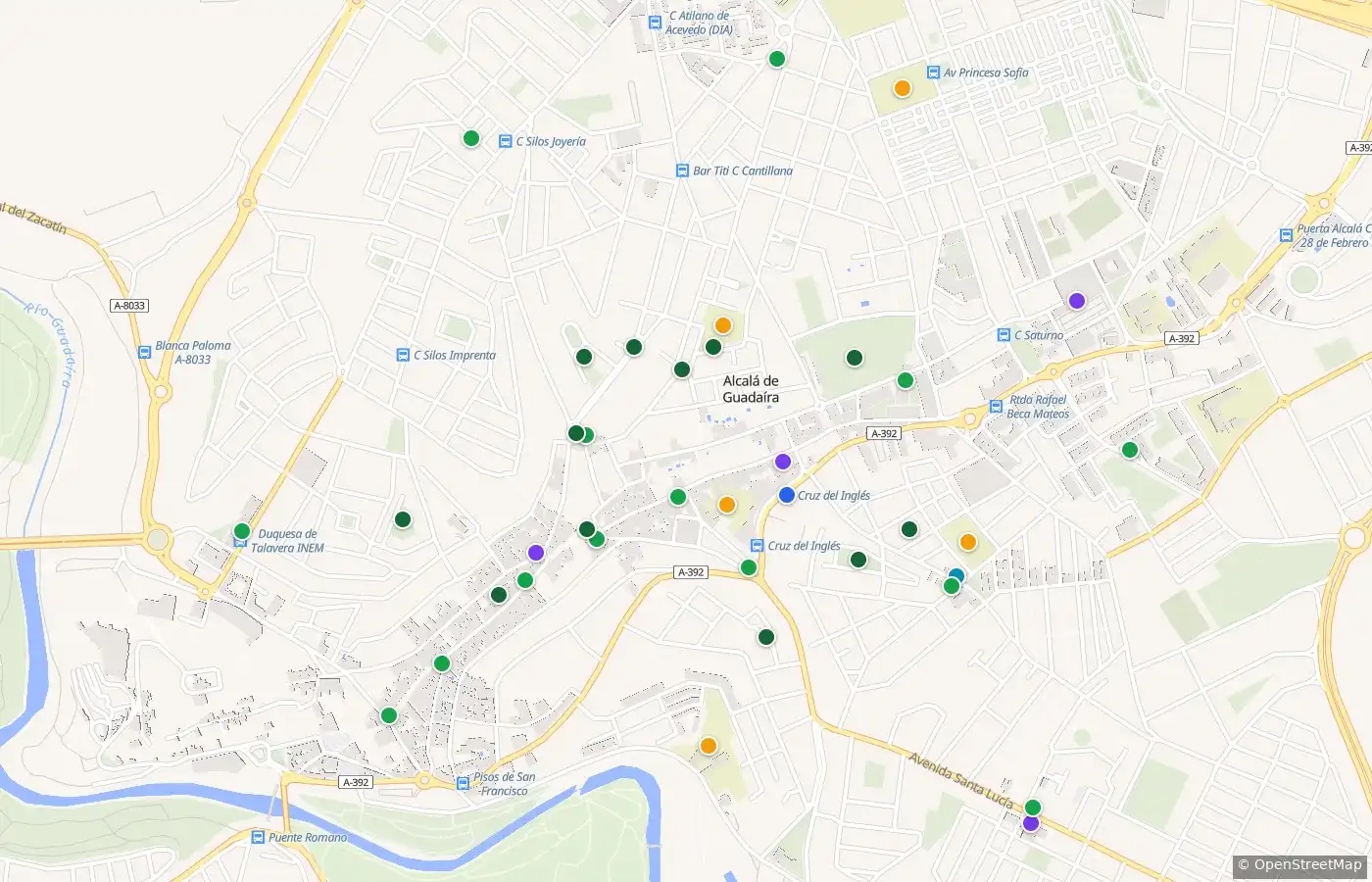Click the purple marker north of C Saturno
1372x882 pixels.
point(1076,301)
